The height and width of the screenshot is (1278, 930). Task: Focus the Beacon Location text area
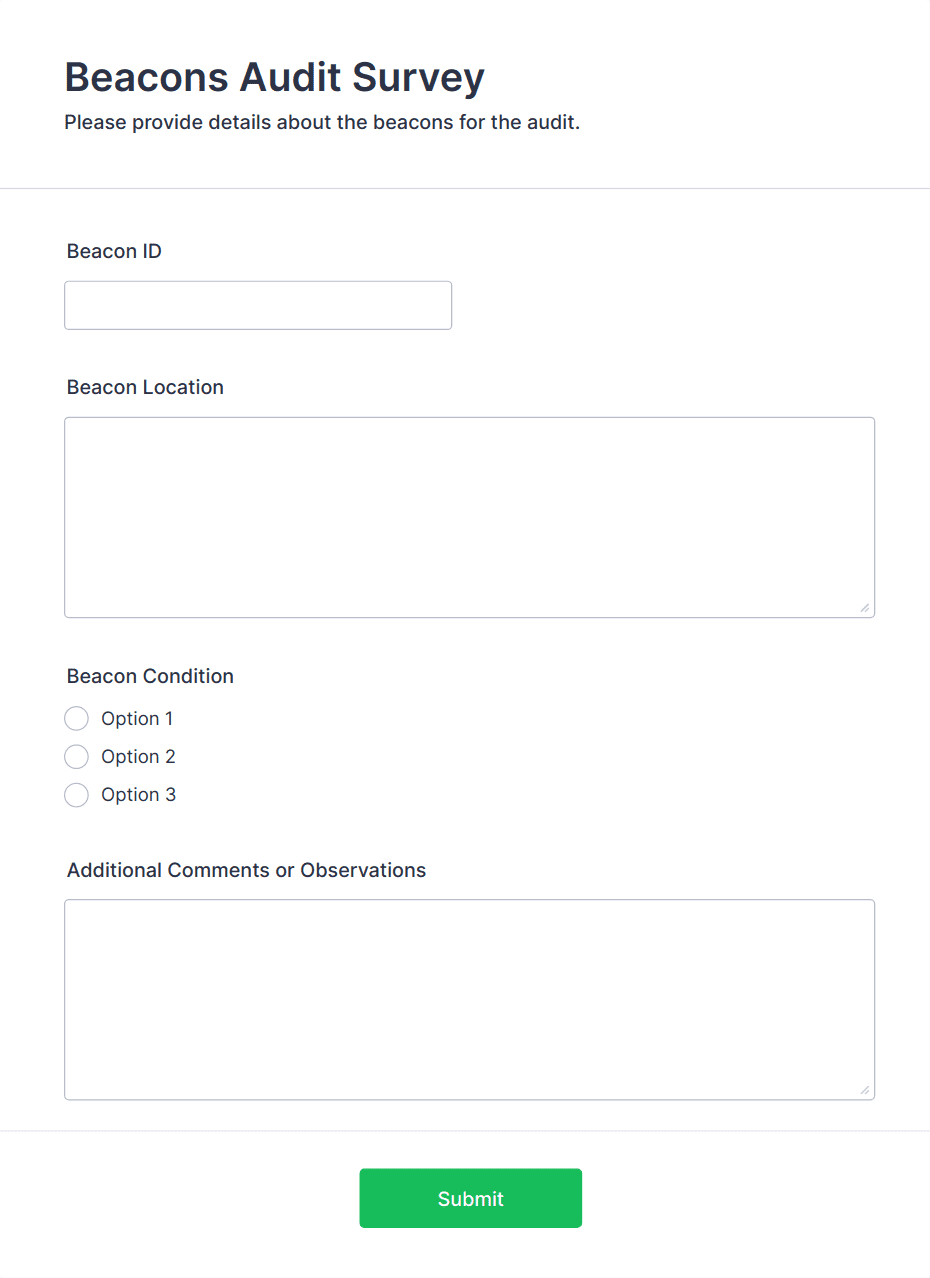coord(469,517)
